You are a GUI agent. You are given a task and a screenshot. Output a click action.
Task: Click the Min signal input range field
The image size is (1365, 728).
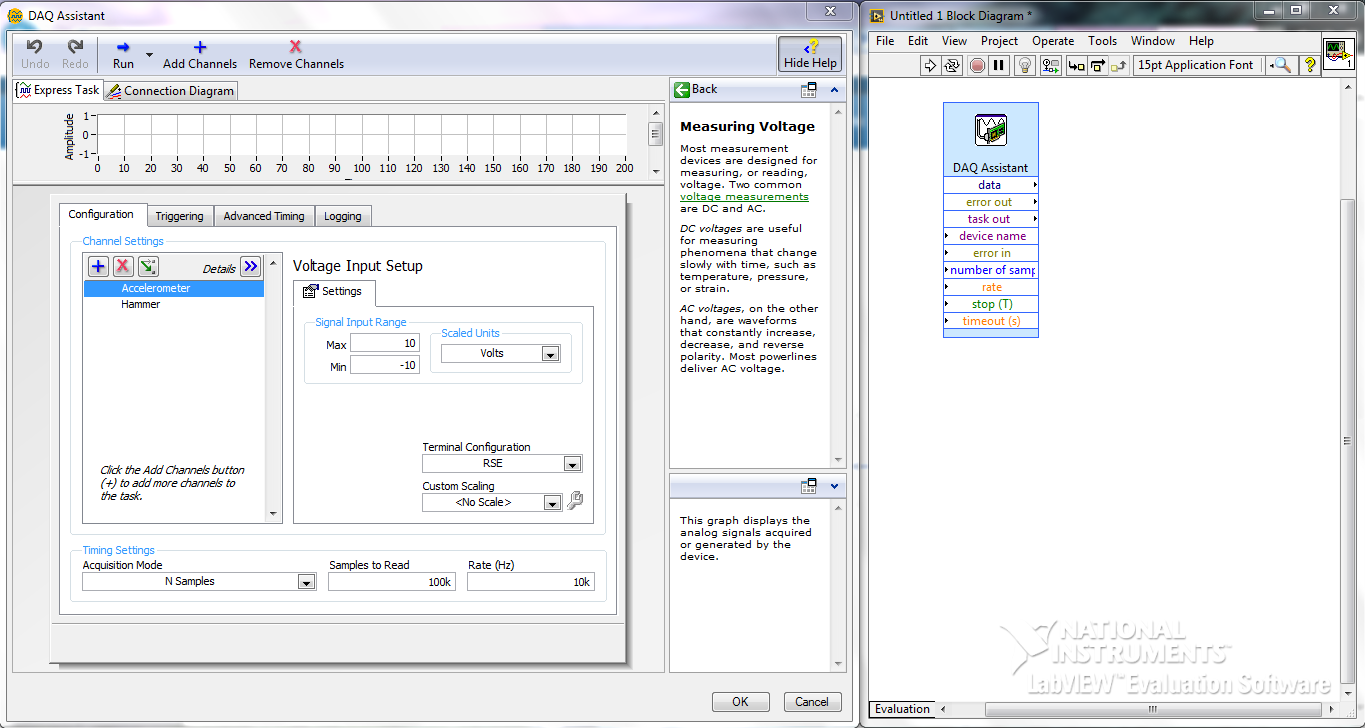[x=385, y=366]
